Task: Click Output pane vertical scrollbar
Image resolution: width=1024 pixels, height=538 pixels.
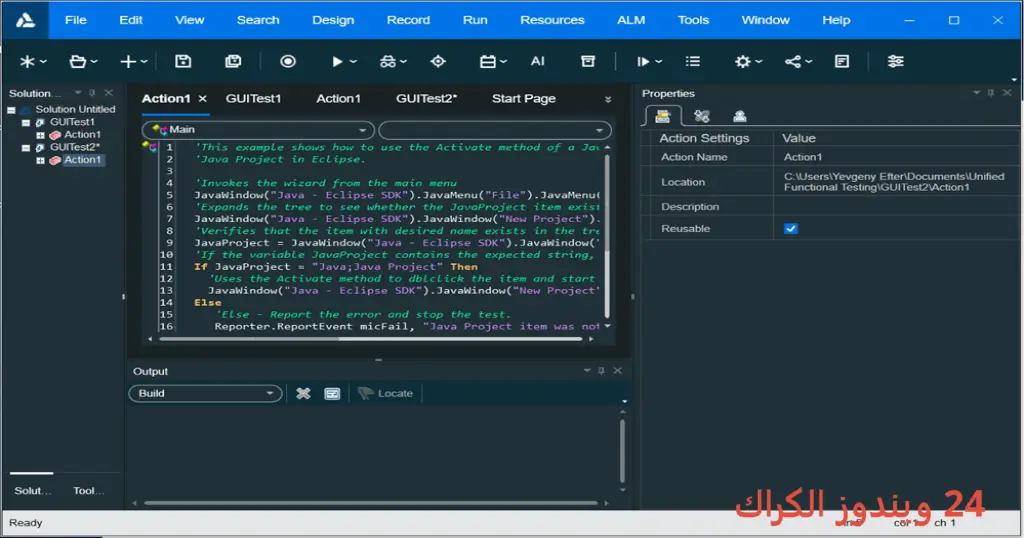Action: tap(622, 451)
